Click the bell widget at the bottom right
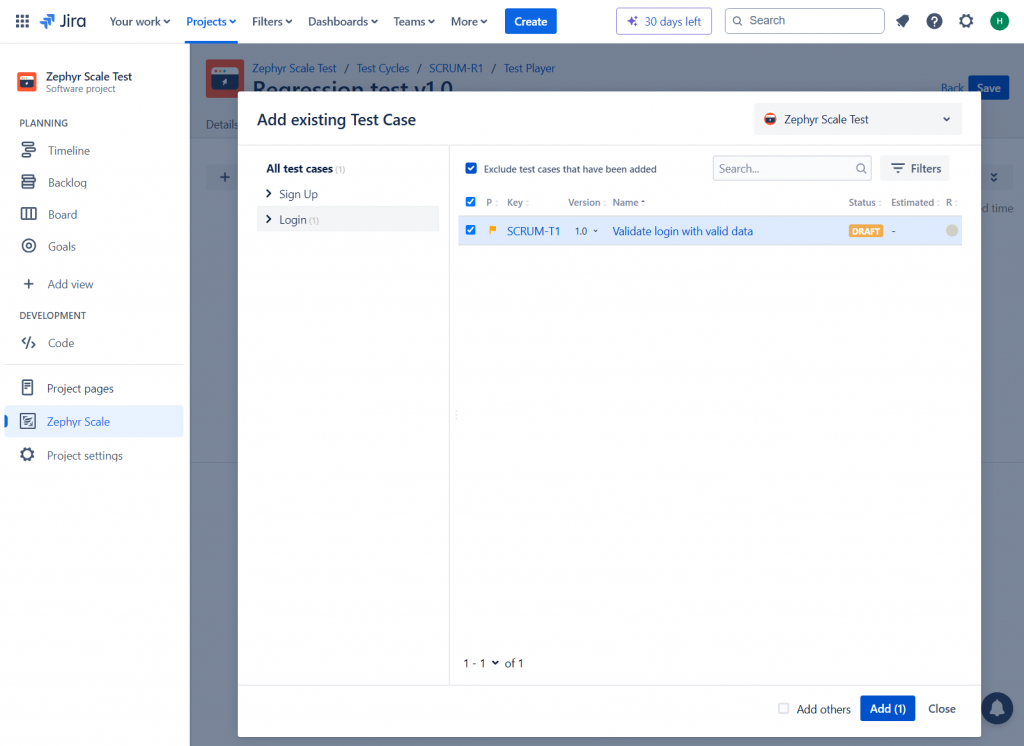 click(997, 708)
